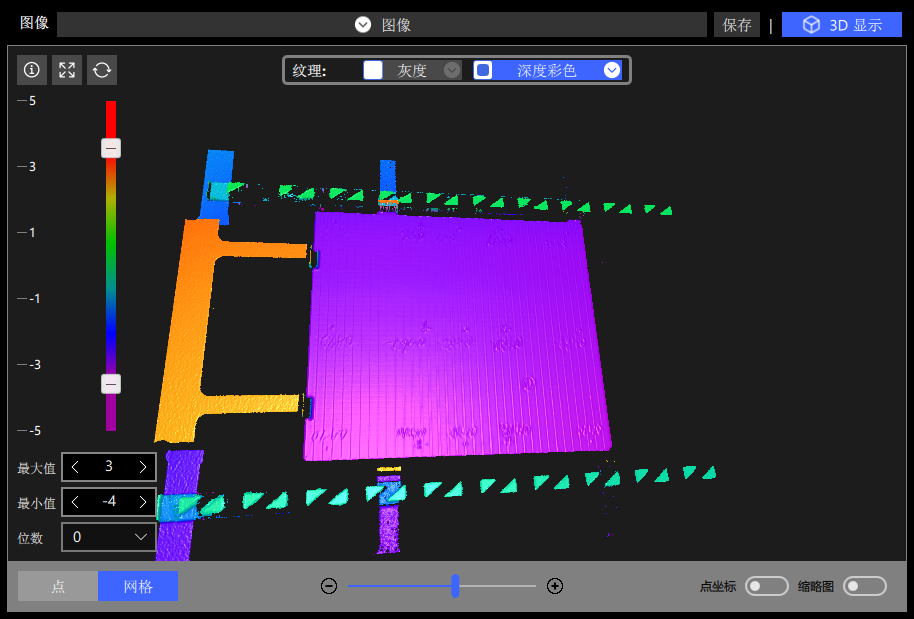The height and width of the screenshot is (619, 914).
Task: Toggle the 点坐标 switch
Action: click(x=767, y=586)
